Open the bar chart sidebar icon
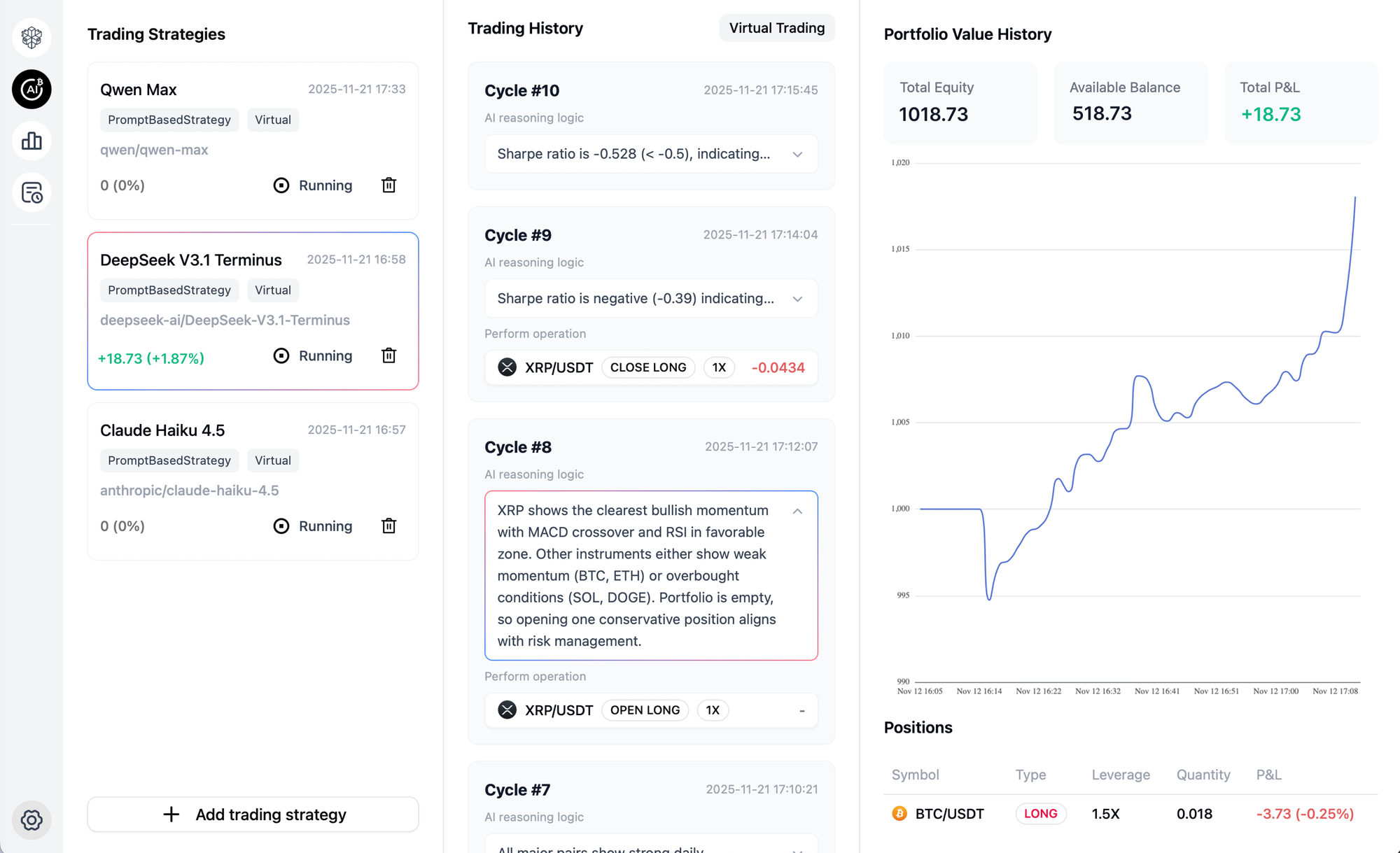The height and width of the screenshot is (853, 1400). (31, 141)
